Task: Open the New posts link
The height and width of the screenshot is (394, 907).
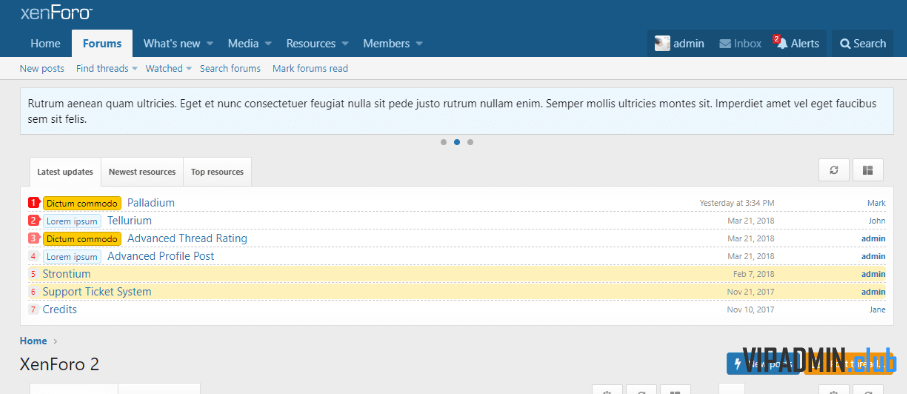Action: click(42, 68)
